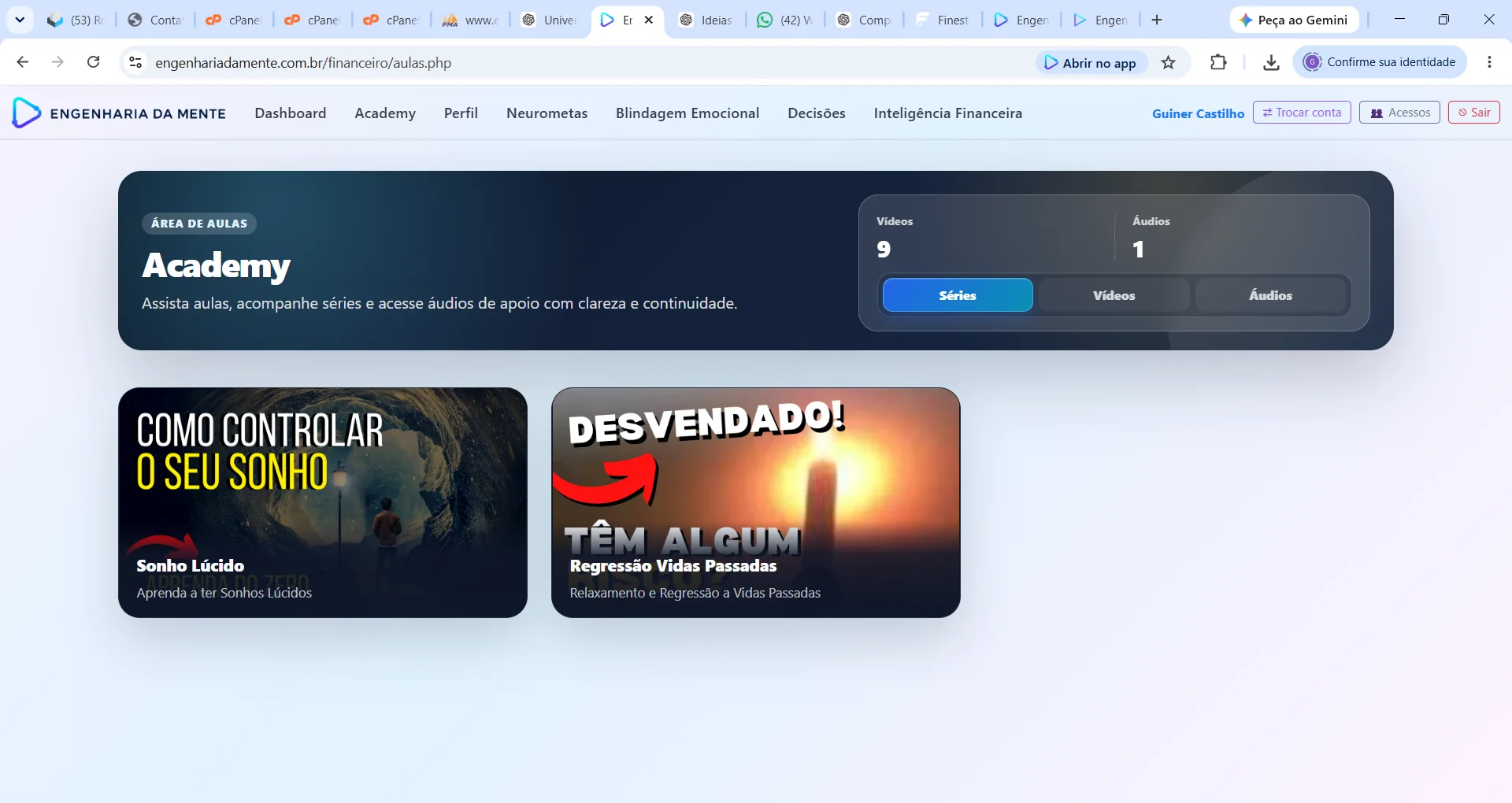This screenshot has height=803, width=1512.
Task: Go back with the browser back arrow
Action: coord(23,62)
